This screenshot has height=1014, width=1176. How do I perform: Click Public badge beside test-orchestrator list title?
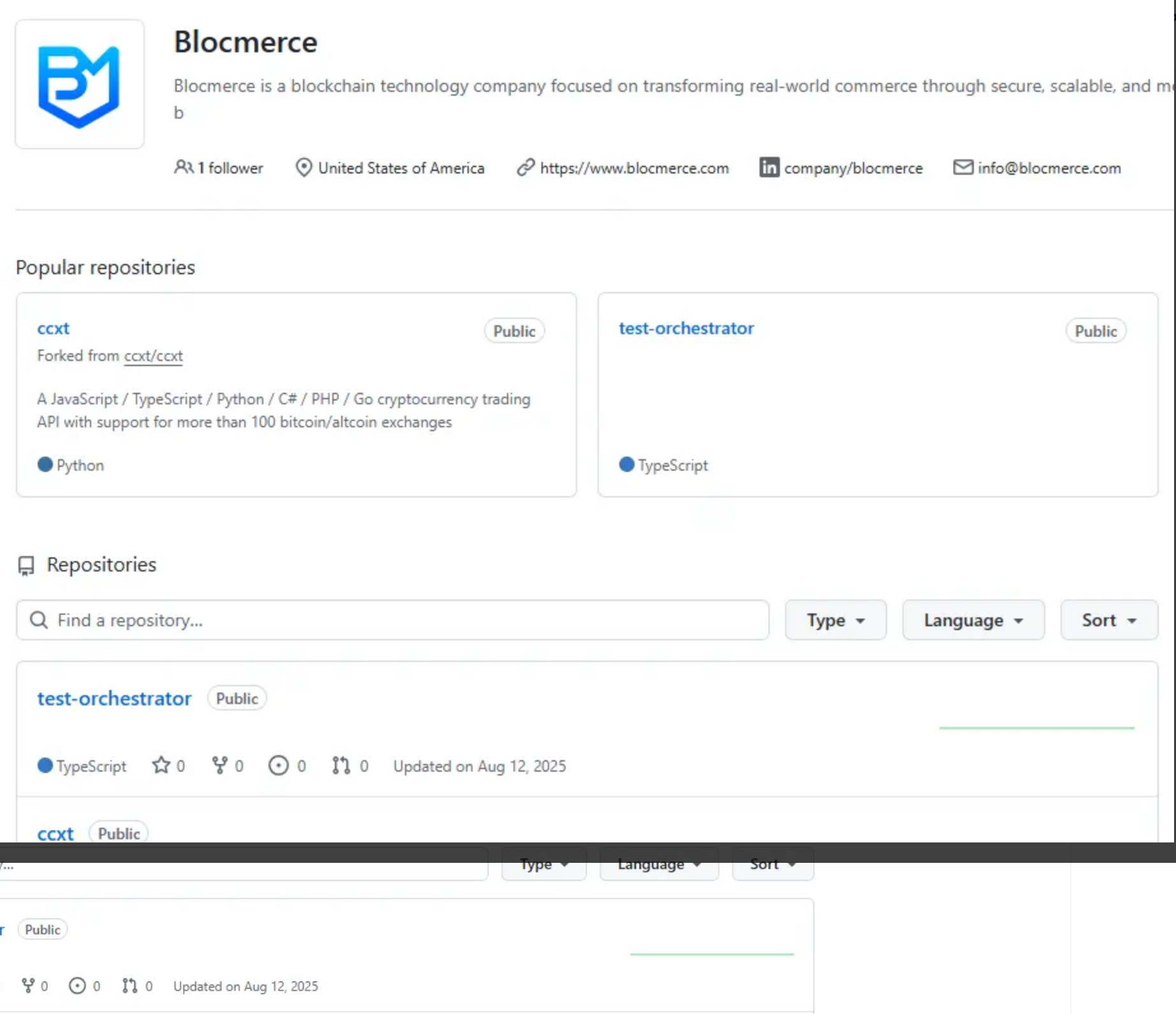tap(237, 698)
